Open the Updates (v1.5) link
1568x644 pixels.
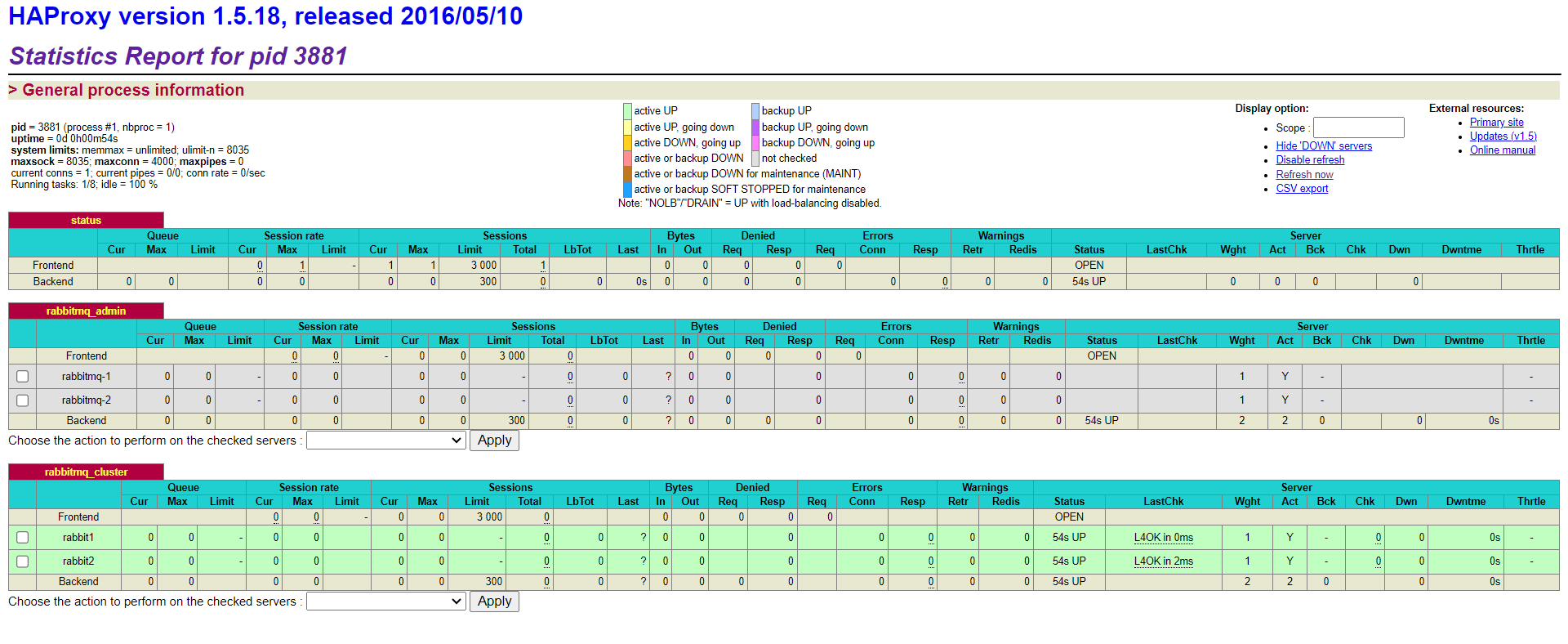[1503, 136]
